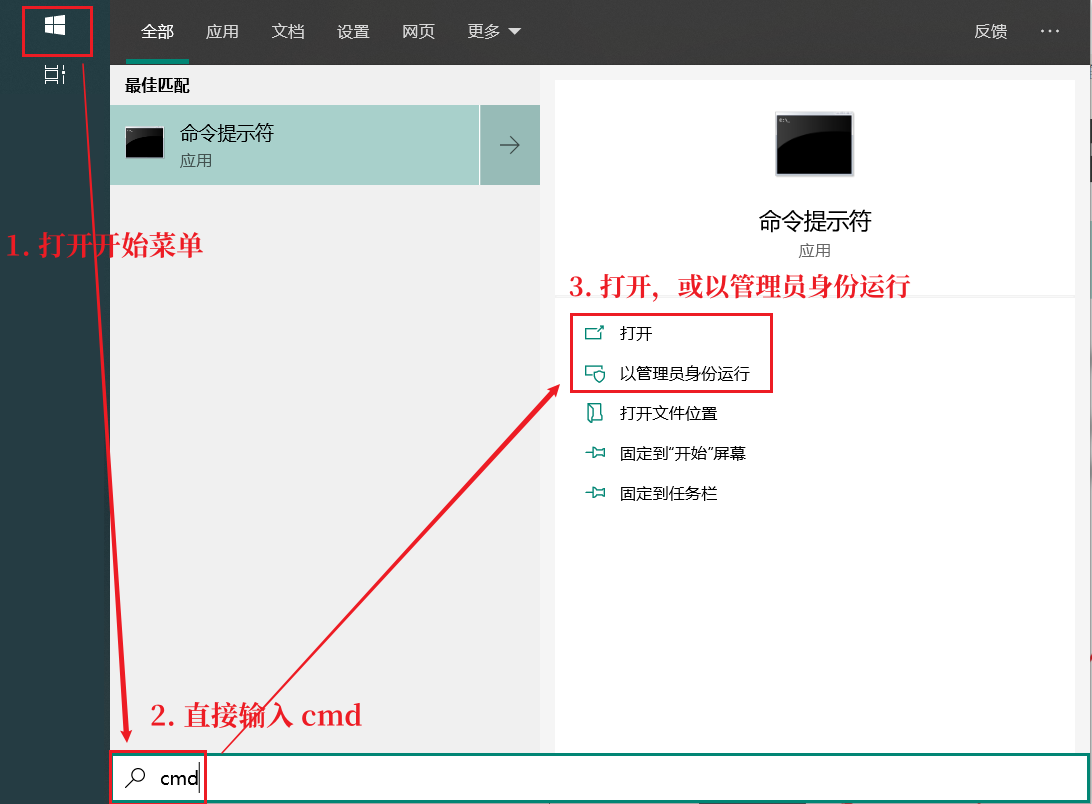The height and width of the screenshot is (804, 1092).
Task: Select 固定到任务栏
Action: (669, 493)
